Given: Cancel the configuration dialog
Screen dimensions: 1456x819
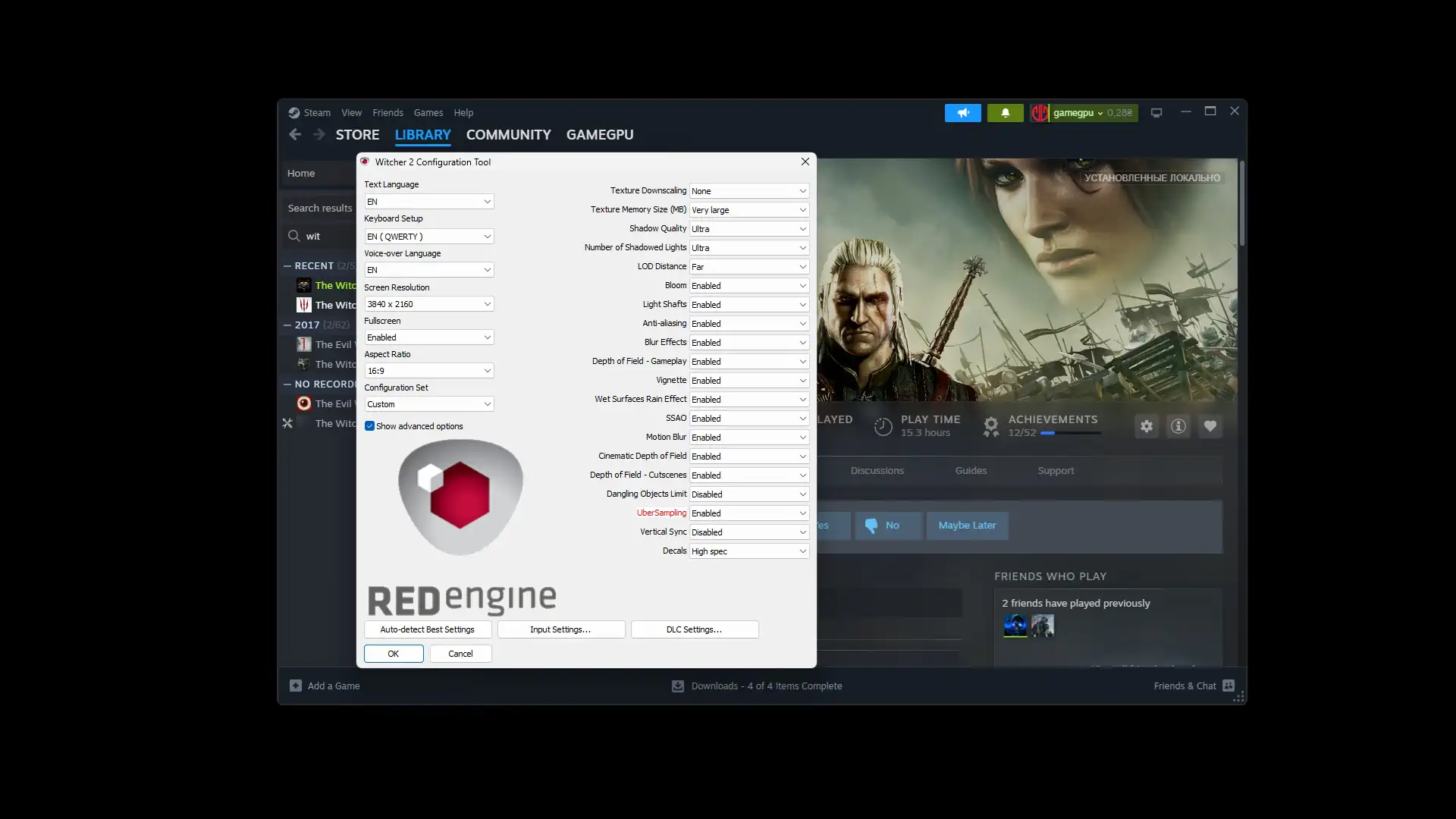Looking at the screenshot, I should point(460,654).
